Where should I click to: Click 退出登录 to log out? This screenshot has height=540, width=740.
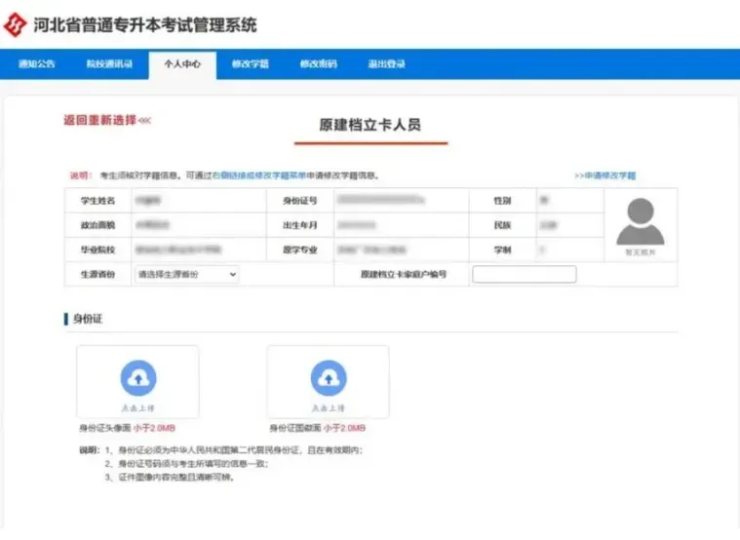coord(386,64)
